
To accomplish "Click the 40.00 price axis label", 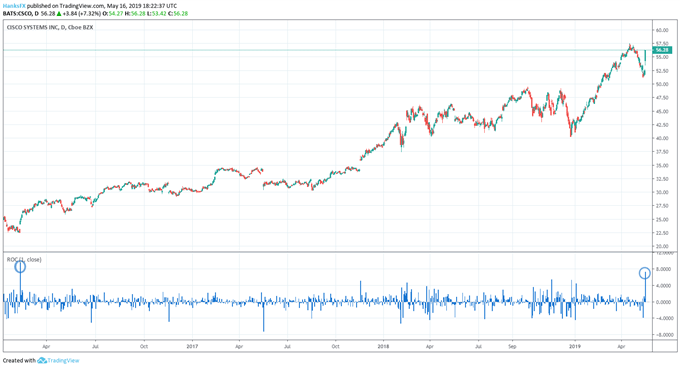I will coord(662,138).
